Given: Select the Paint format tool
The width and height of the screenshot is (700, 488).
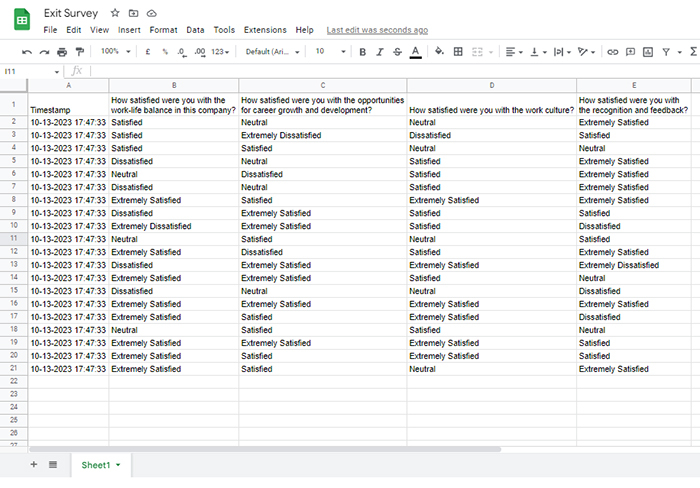Looking at the screenshot, I should 80,52.
